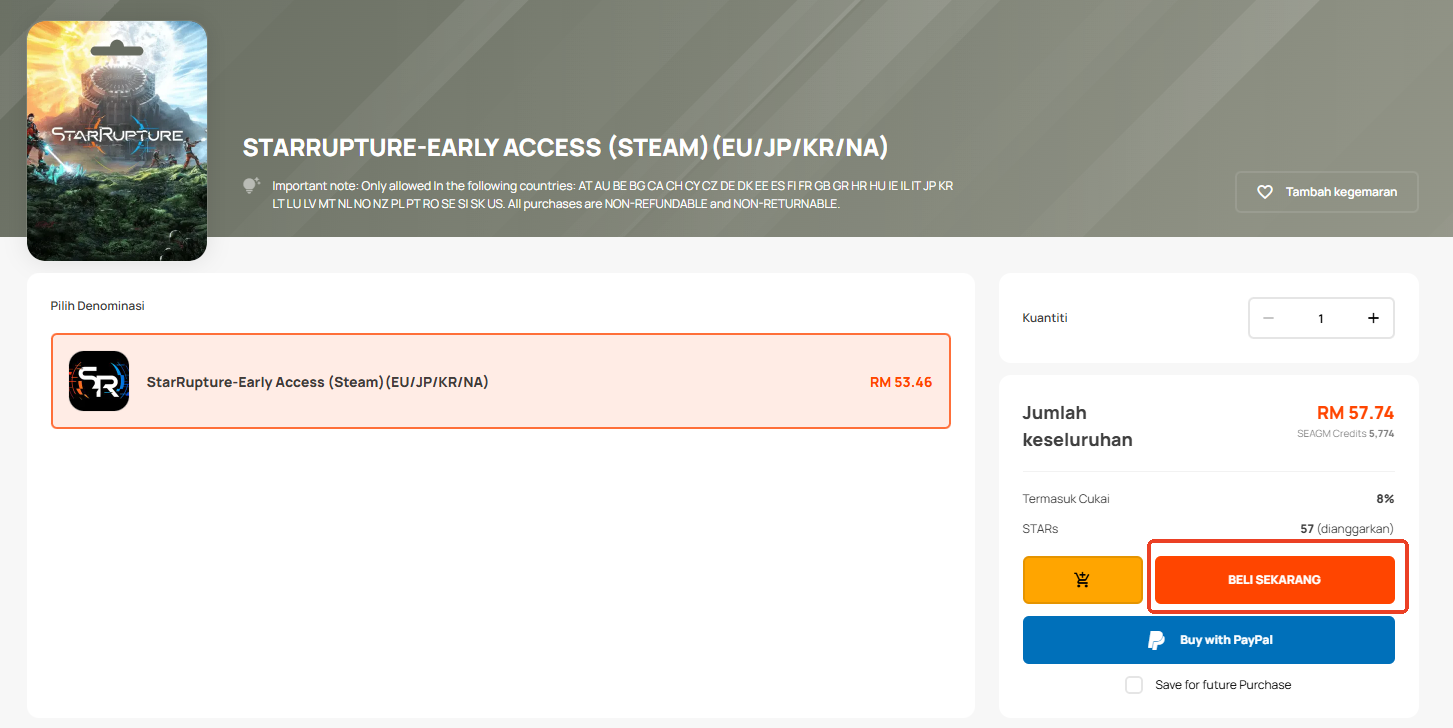The width and height of the screenshot is (1453, 728).
Task: Click the PayPal logo icon
Action: point(1156,640)
